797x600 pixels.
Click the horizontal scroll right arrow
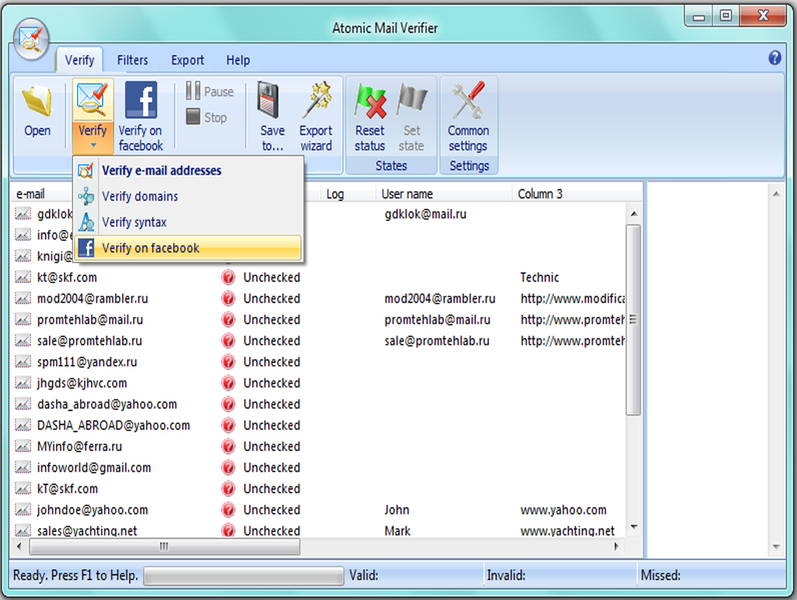(616, 547)
